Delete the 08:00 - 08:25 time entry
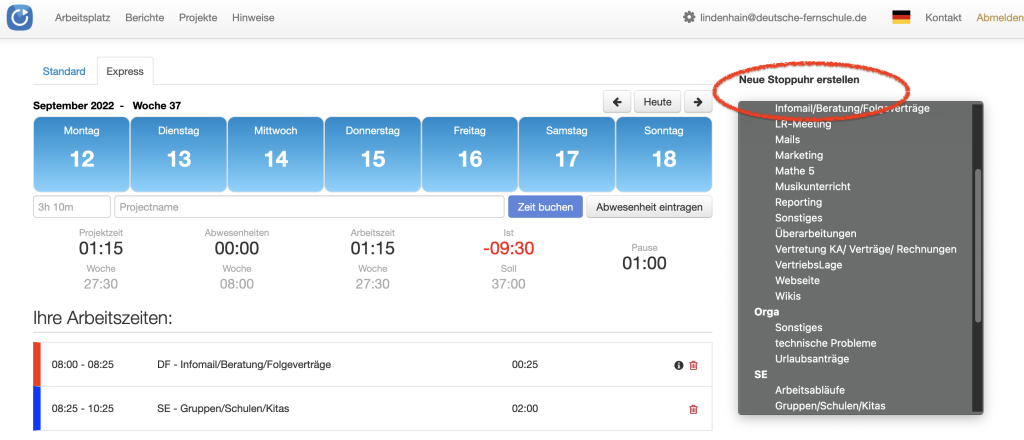 tap(694, 365)
